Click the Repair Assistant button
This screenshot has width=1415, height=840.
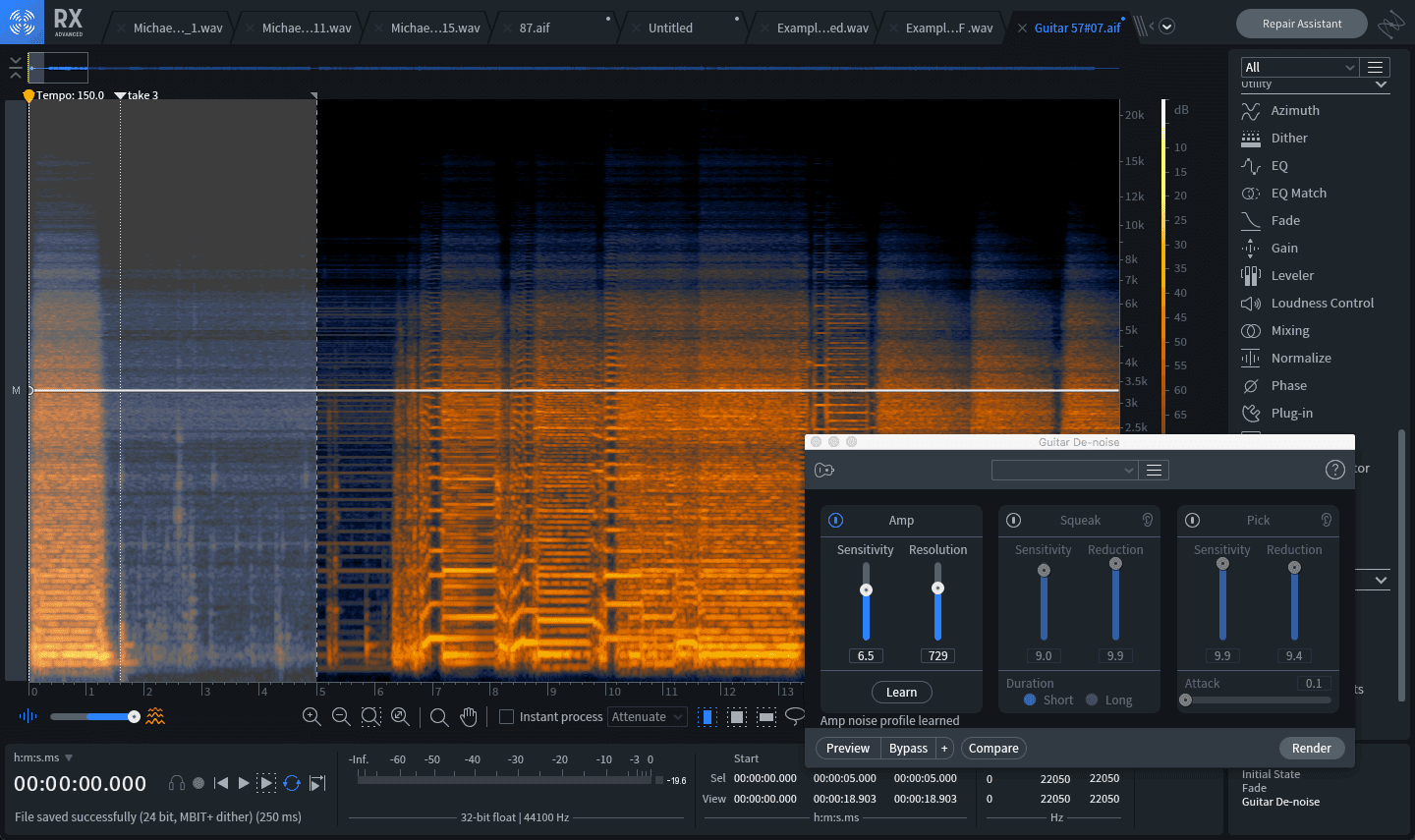[x=1302, y=24]
